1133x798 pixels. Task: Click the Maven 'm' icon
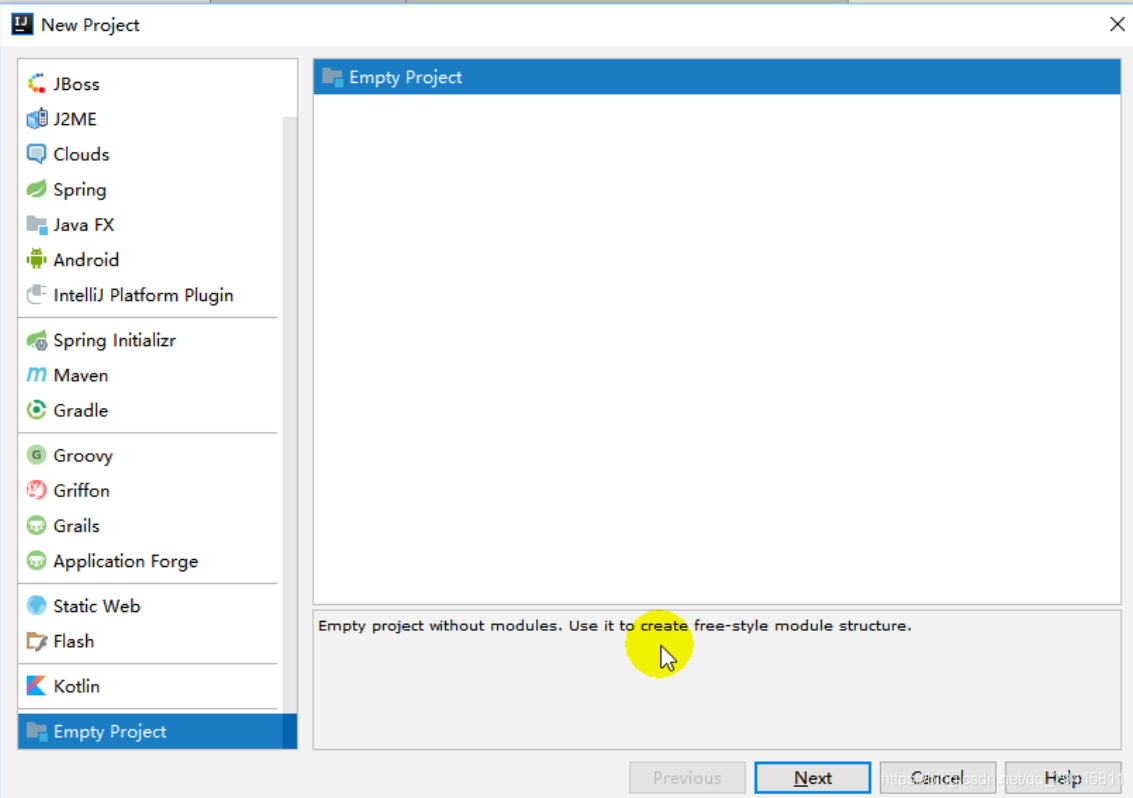click(36, 375)
